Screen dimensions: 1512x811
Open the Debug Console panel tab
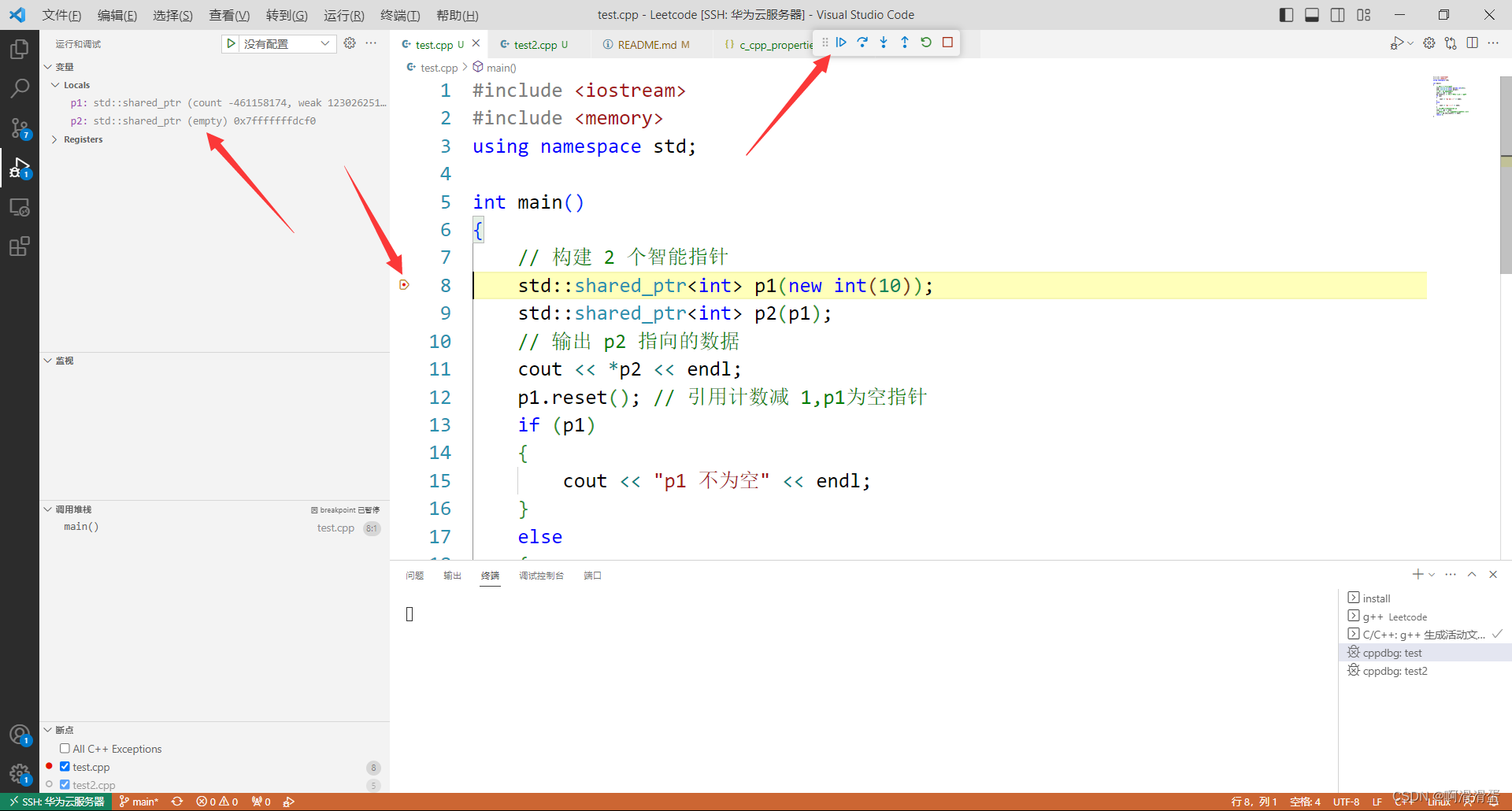pyautogui.click(x=541, y=576)
